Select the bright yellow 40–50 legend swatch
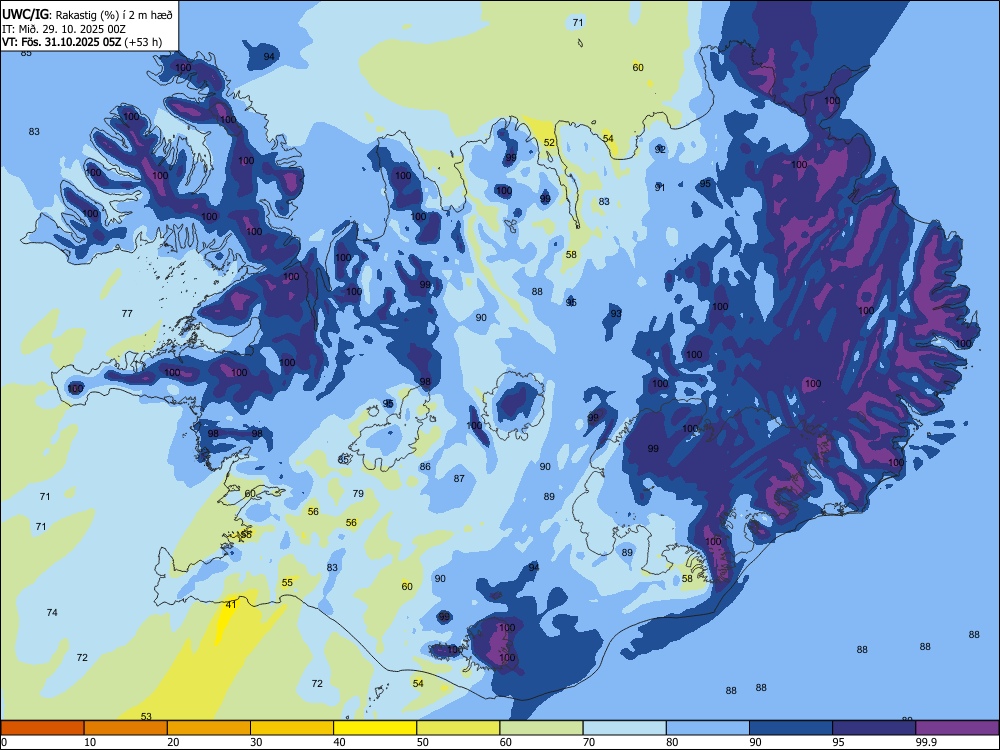Viewport: 1000px width, 750px height. 375,728
